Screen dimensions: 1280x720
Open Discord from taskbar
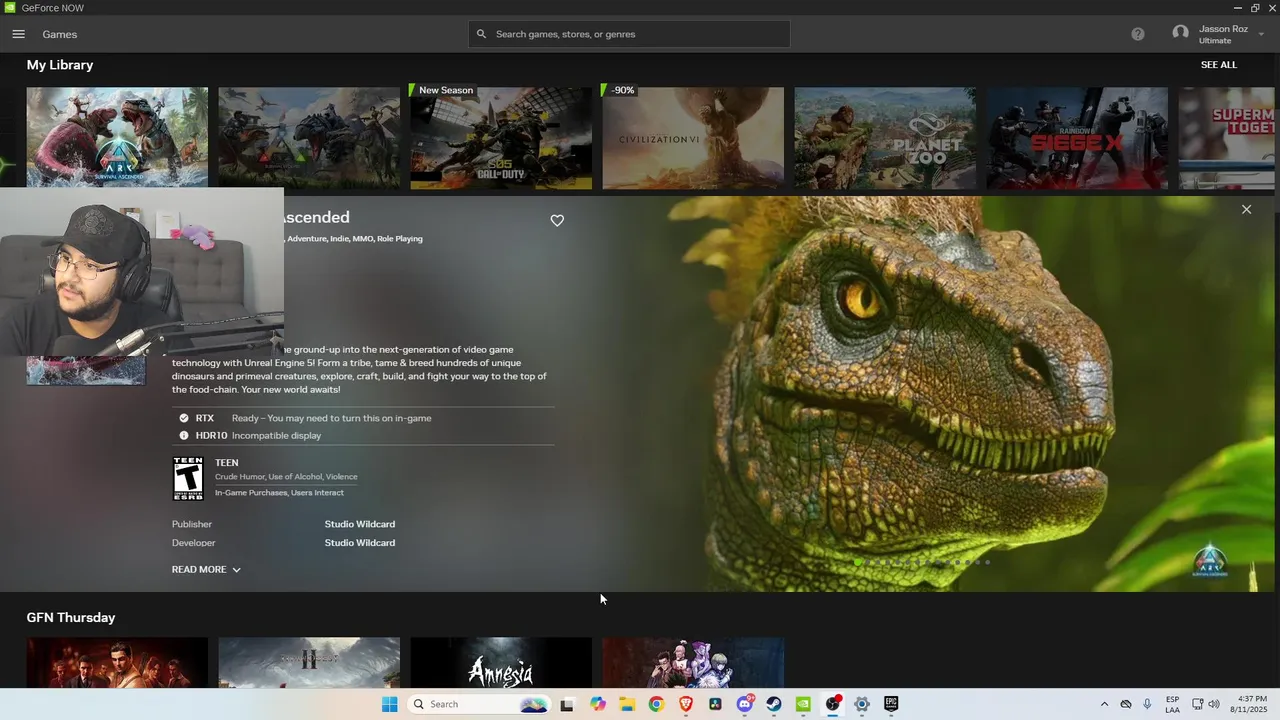(x=745, y=704)
